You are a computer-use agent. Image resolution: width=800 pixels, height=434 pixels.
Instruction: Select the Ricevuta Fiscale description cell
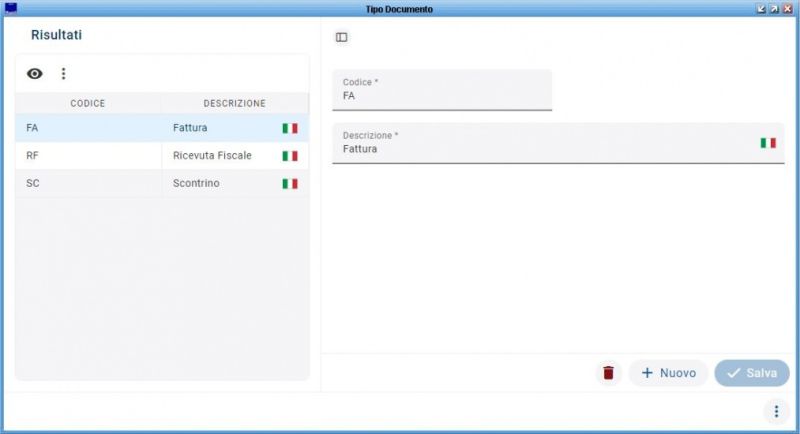point(235,156)
